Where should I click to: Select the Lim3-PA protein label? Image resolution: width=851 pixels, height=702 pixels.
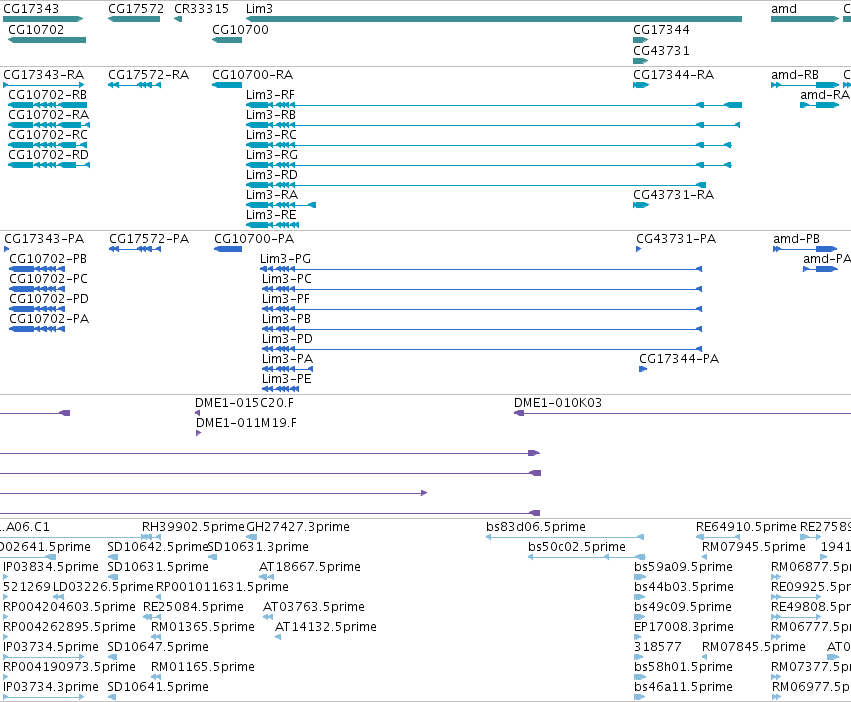pyautogui.click(x=288, y=359)
